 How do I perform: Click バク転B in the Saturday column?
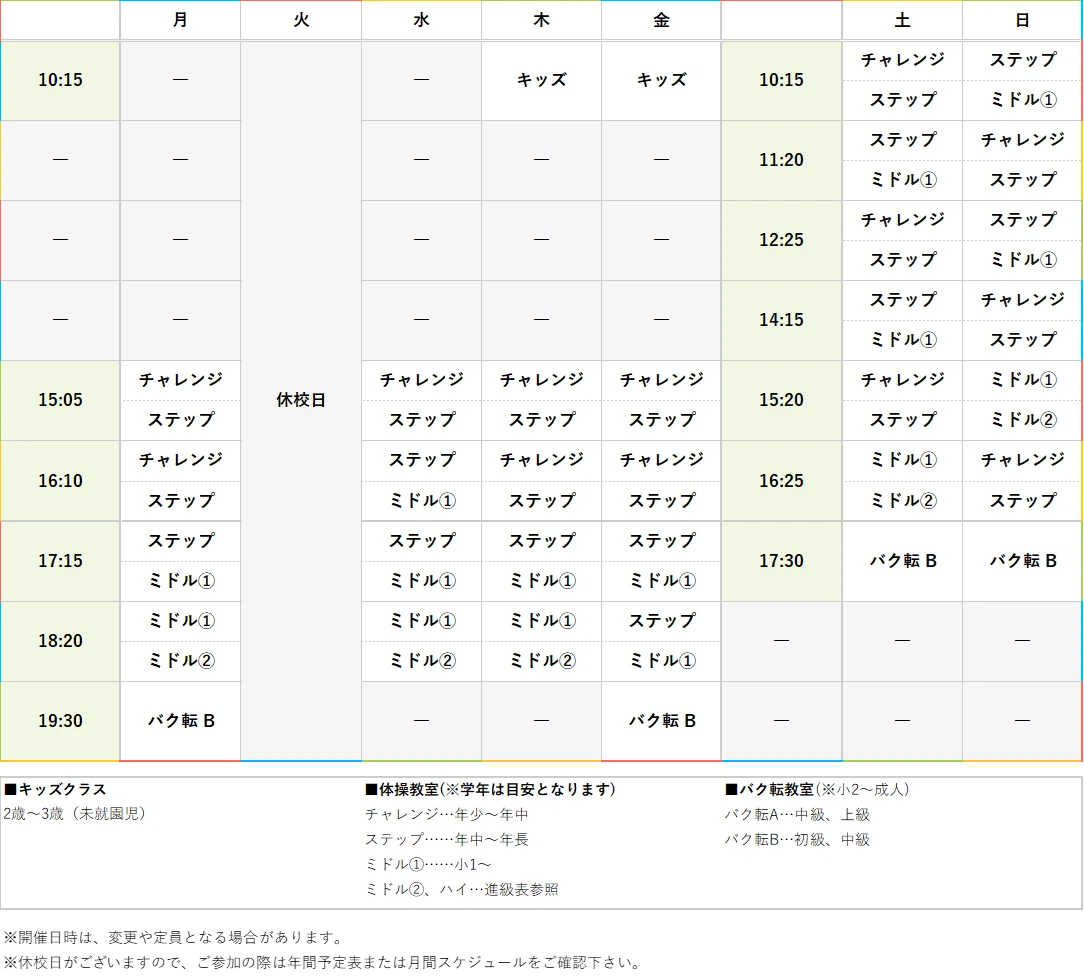point(901,561)
